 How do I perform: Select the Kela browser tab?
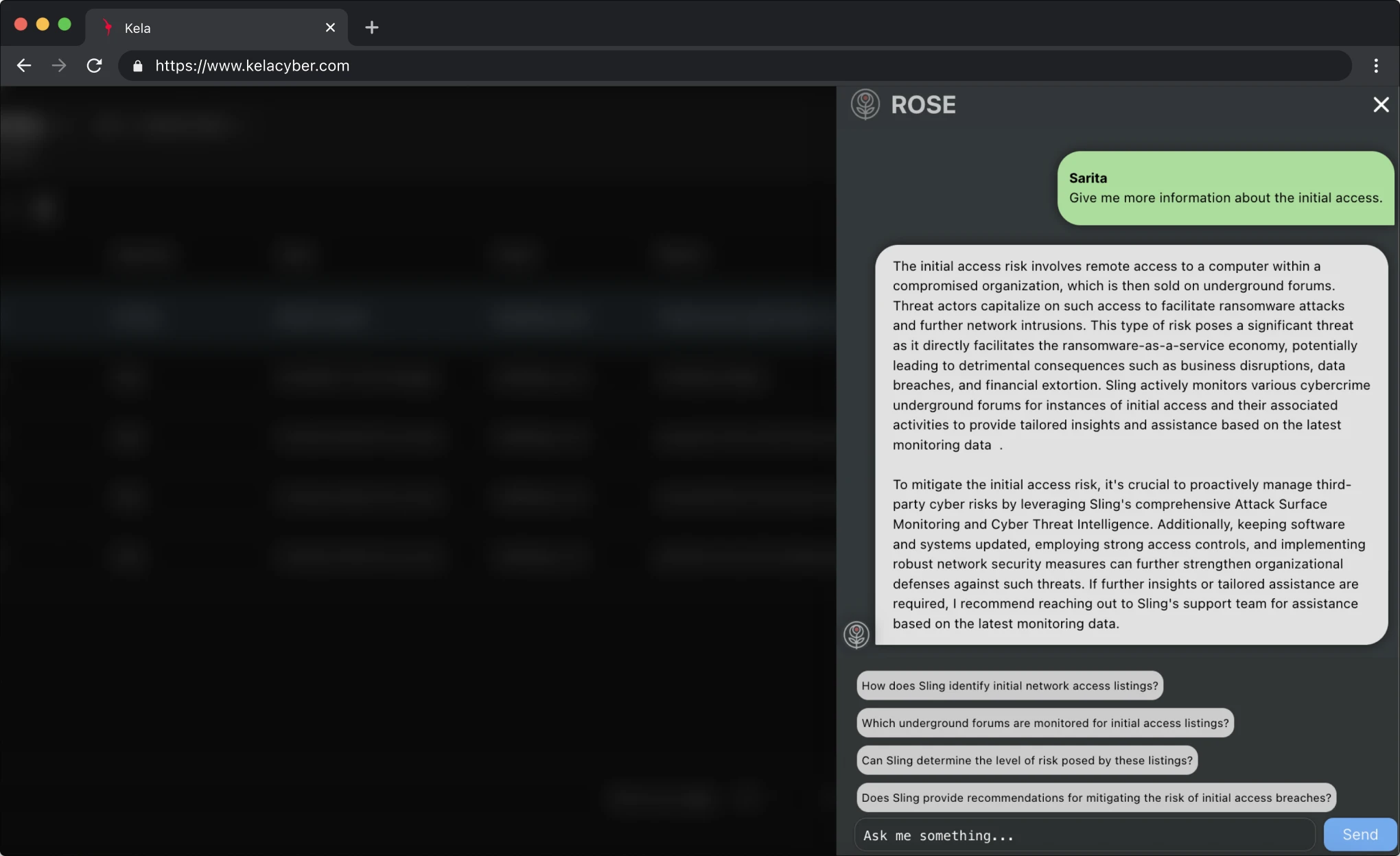pos(216,27)
